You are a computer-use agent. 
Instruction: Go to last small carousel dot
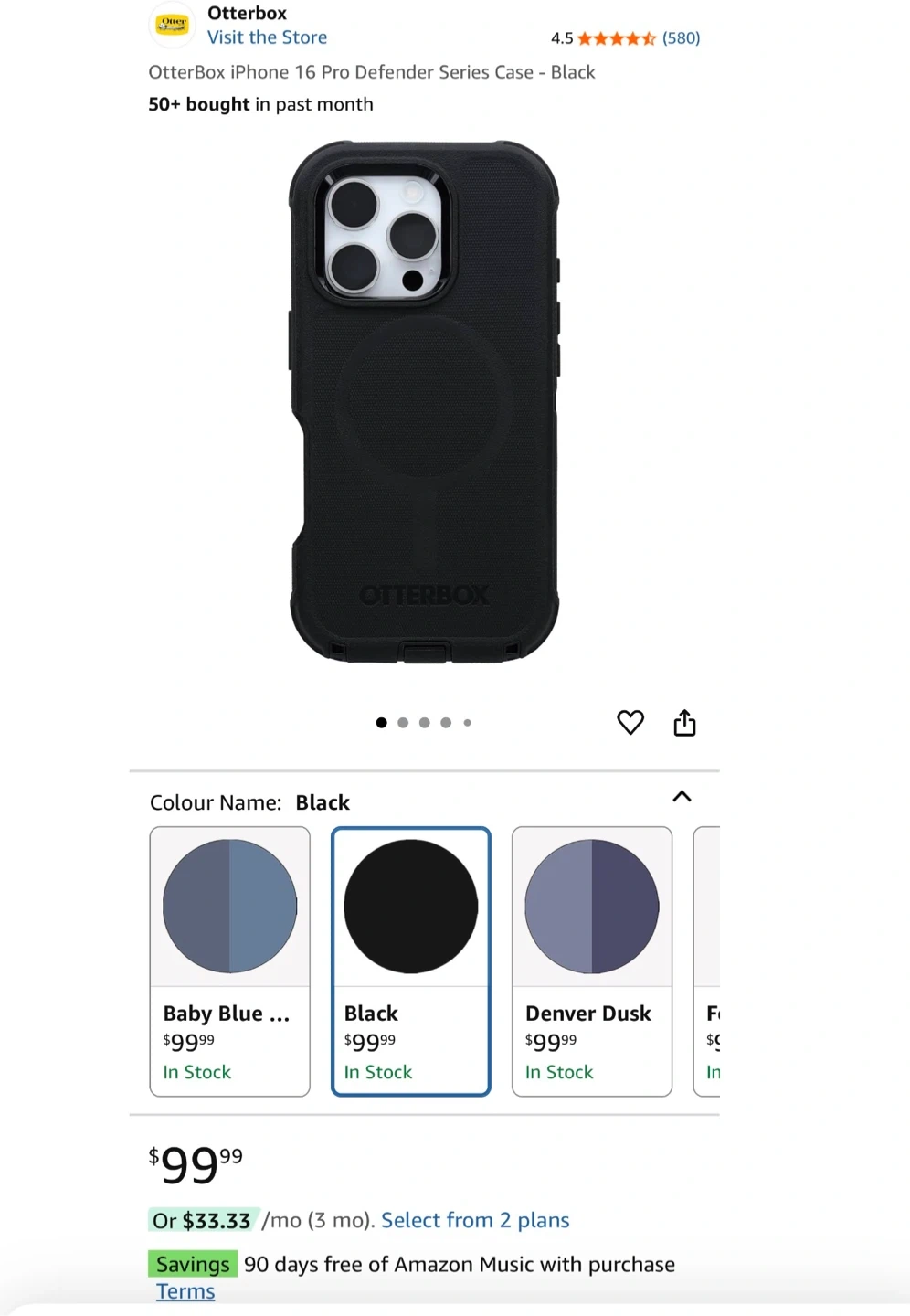point(467,723)
